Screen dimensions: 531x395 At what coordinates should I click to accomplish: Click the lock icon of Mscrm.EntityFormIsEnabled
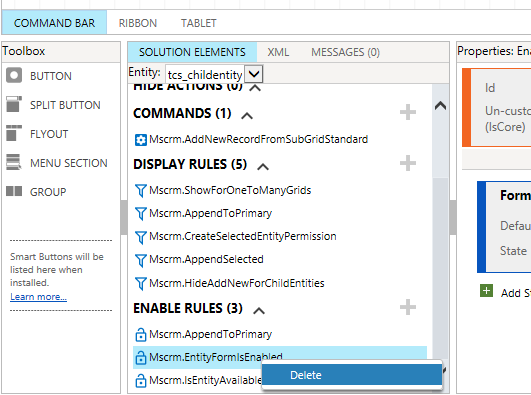(x=141, y=357)
